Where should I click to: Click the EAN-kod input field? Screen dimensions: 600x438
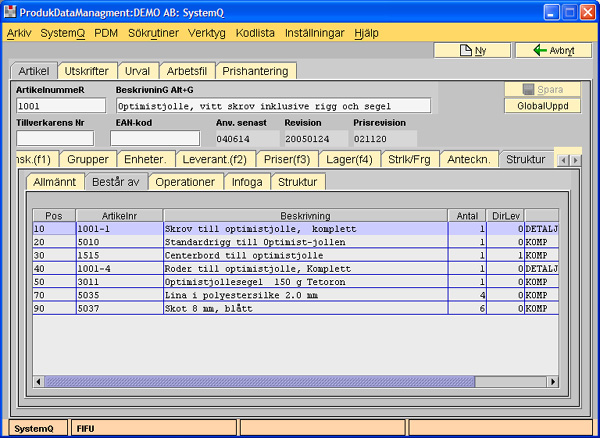155,138
